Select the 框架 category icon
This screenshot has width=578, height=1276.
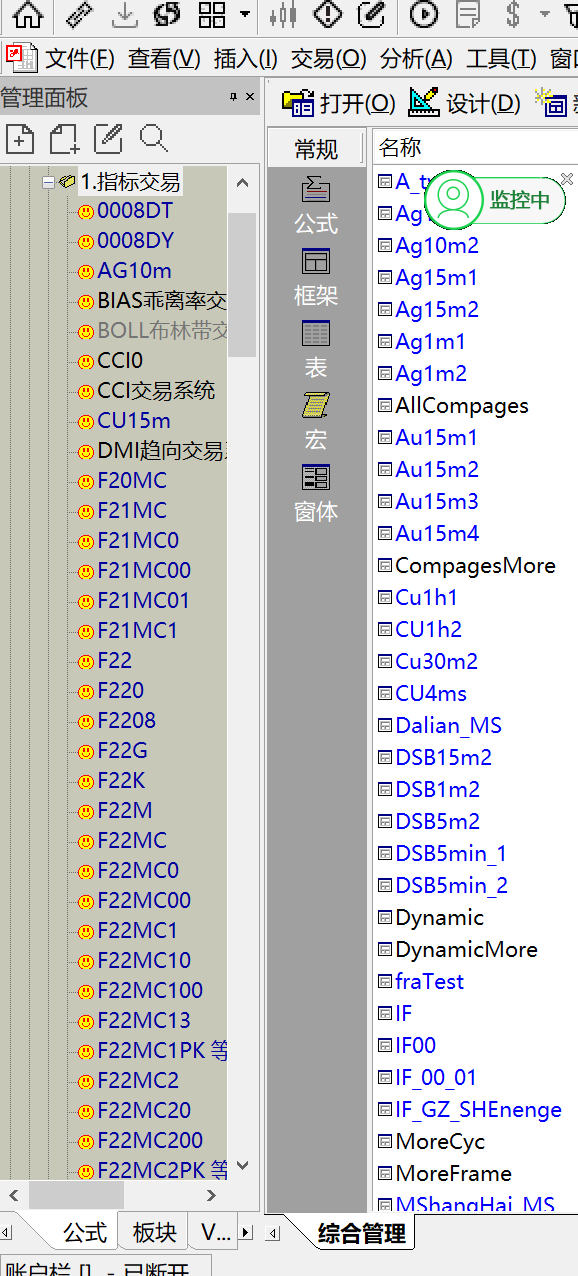pos(316,278)
